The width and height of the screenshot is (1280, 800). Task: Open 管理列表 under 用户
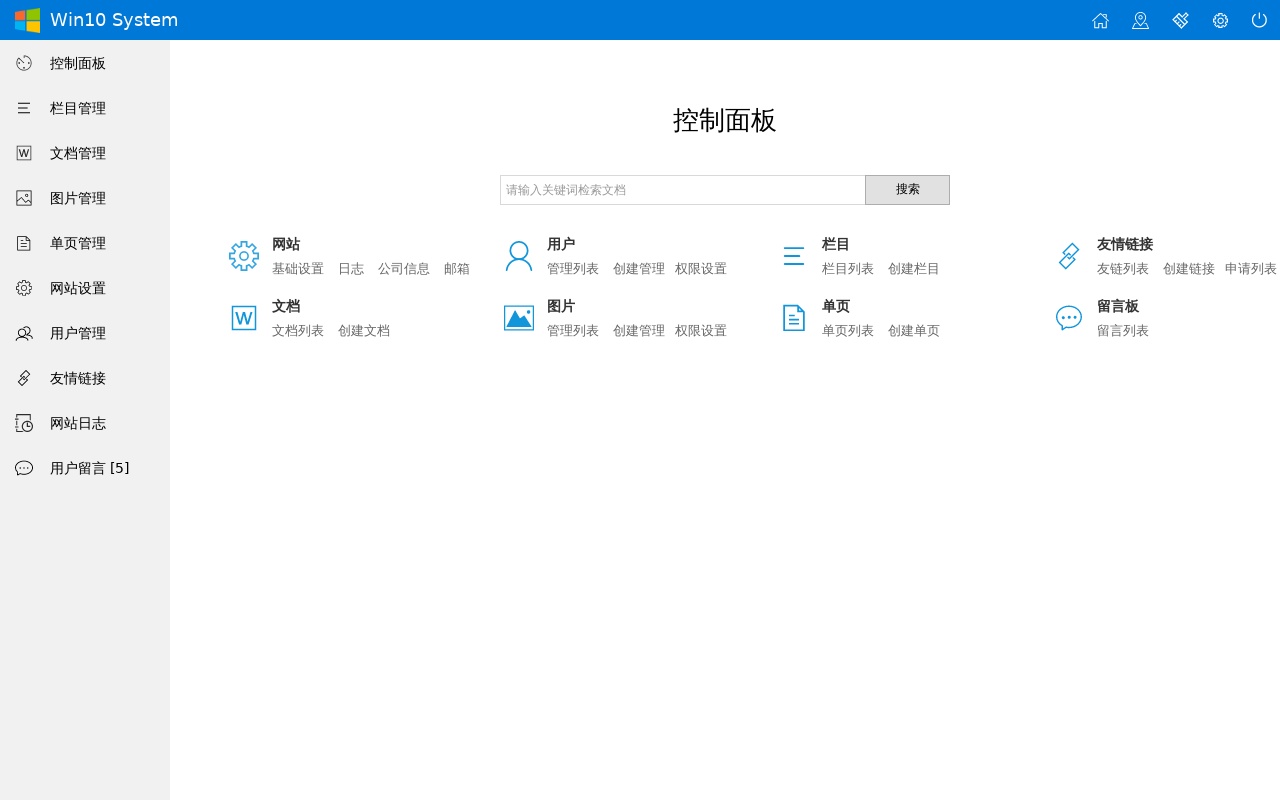[x=573, y=269]
